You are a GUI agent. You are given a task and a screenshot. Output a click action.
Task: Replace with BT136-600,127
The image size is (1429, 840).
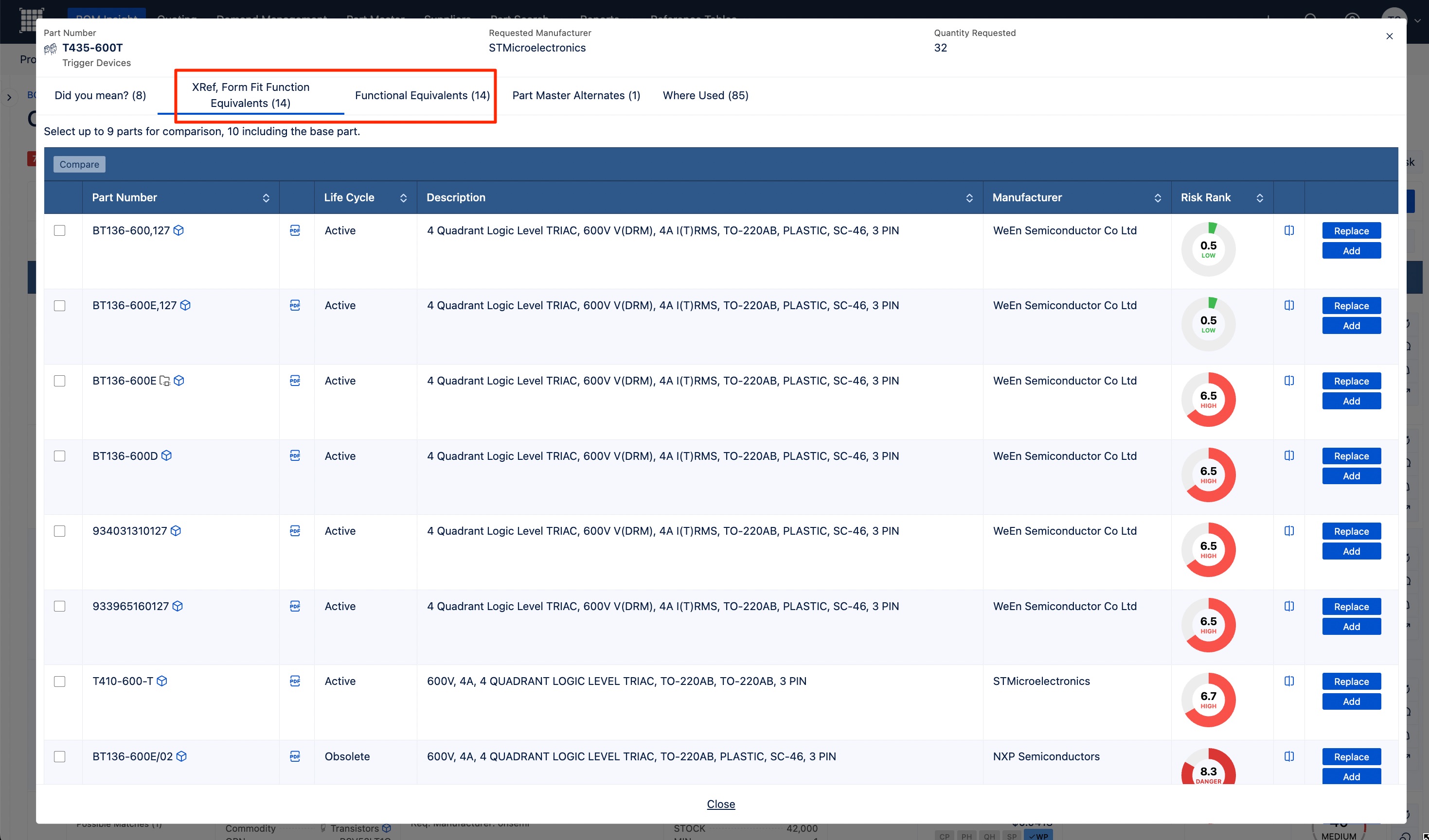click(x=1351, y=231)
